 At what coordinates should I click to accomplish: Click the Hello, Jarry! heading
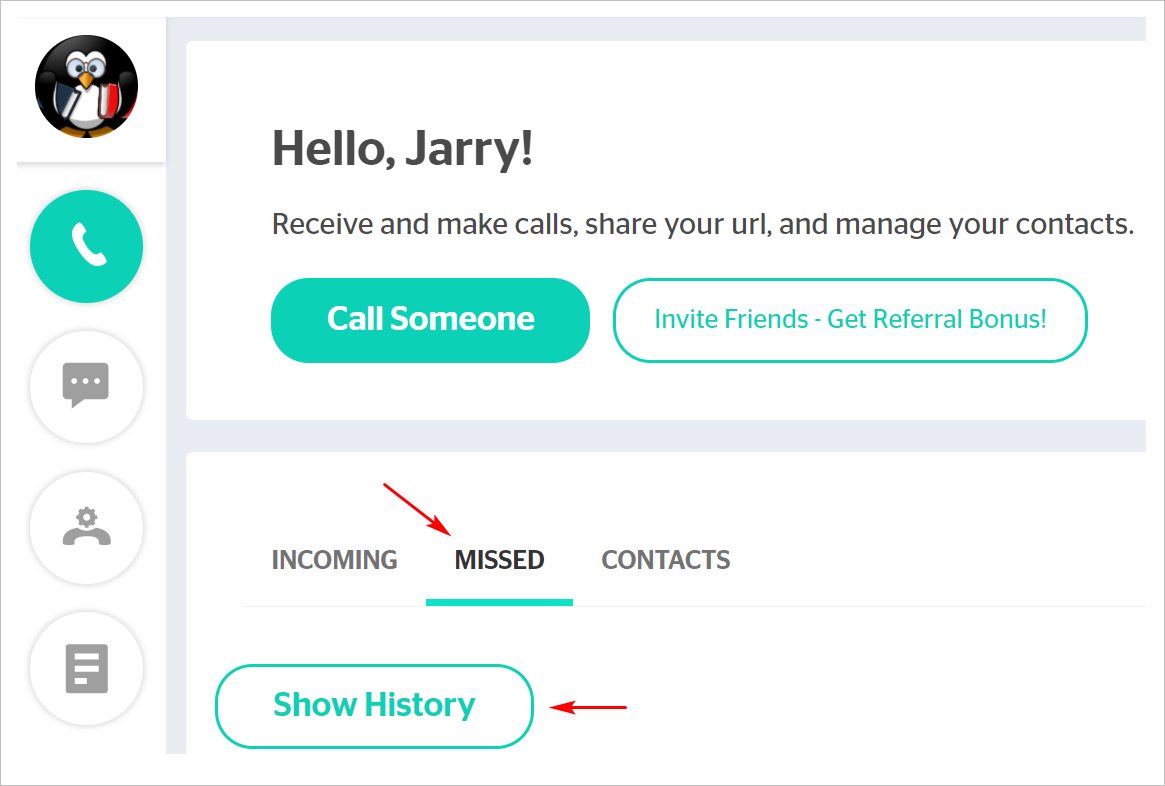pos(403,149)
